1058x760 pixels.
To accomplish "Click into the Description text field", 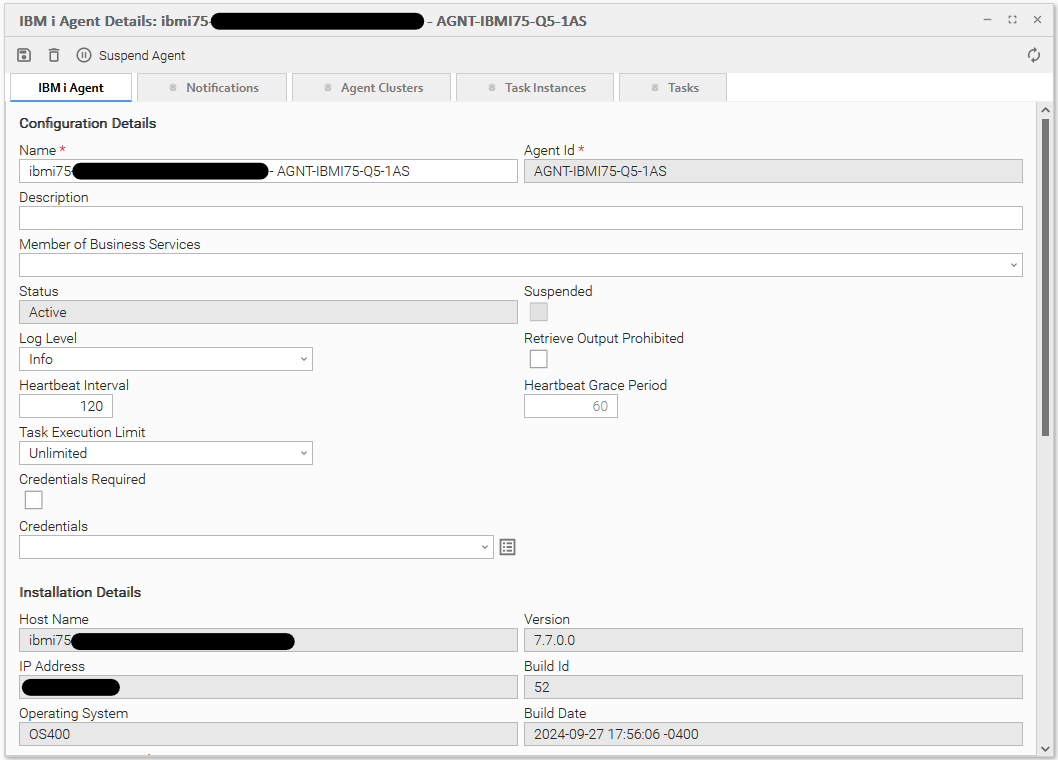I will (x=520, y=218).
